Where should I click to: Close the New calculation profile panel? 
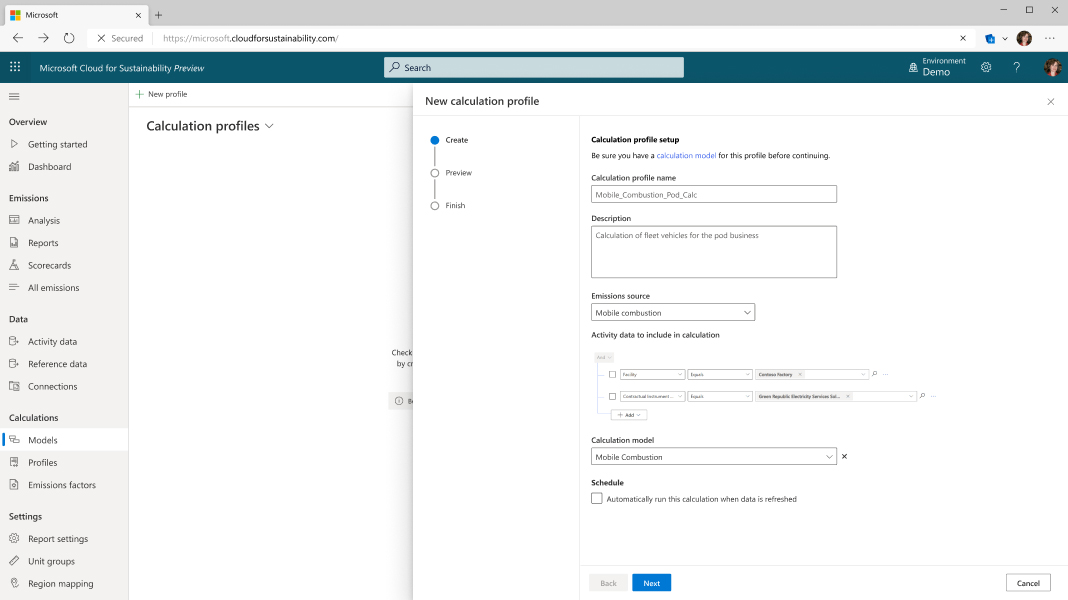point(1051,101)
